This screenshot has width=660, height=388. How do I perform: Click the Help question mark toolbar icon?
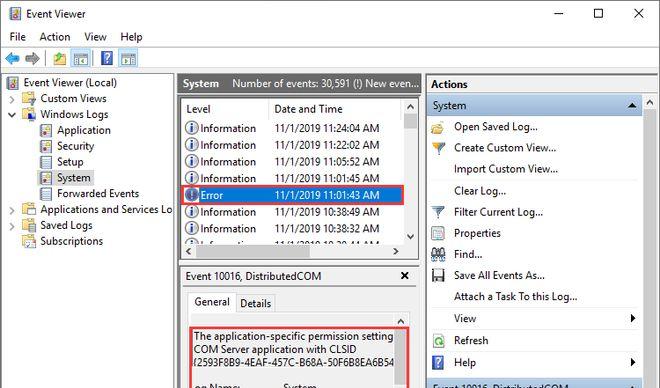pos(107,58)
